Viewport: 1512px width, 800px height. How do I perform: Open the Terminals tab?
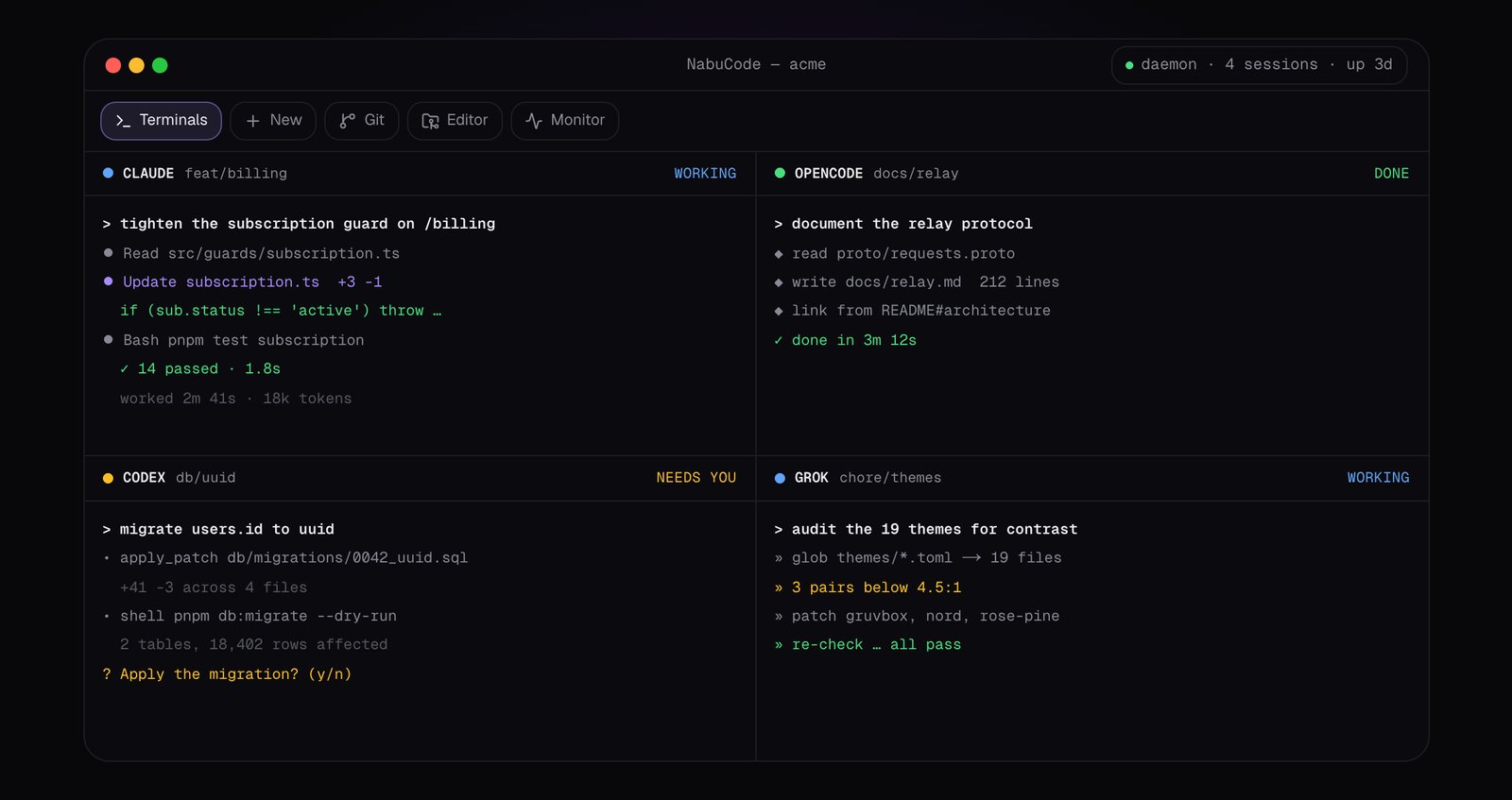(x=161, y=121)
